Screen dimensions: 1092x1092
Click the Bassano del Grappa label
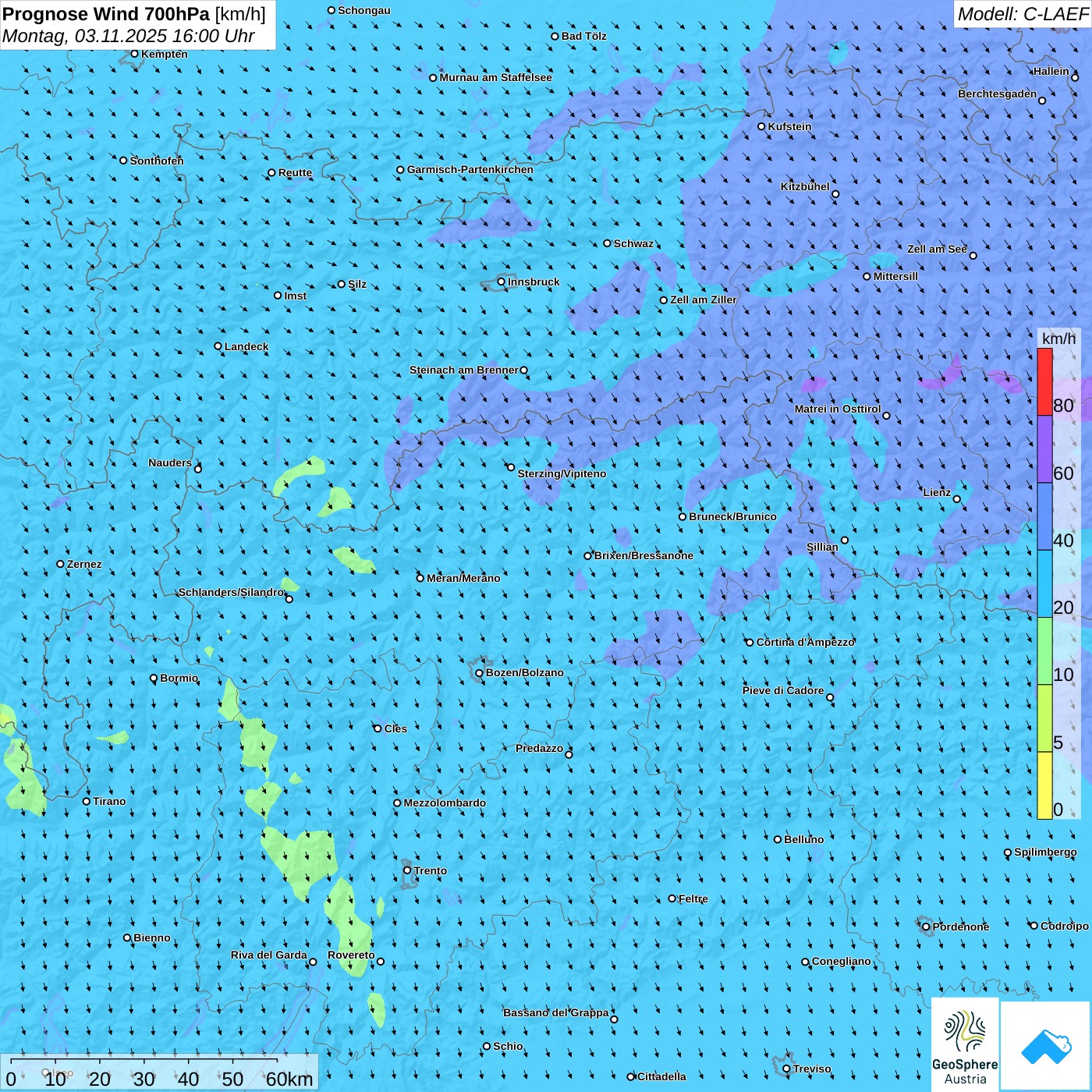pos(556,1012)
